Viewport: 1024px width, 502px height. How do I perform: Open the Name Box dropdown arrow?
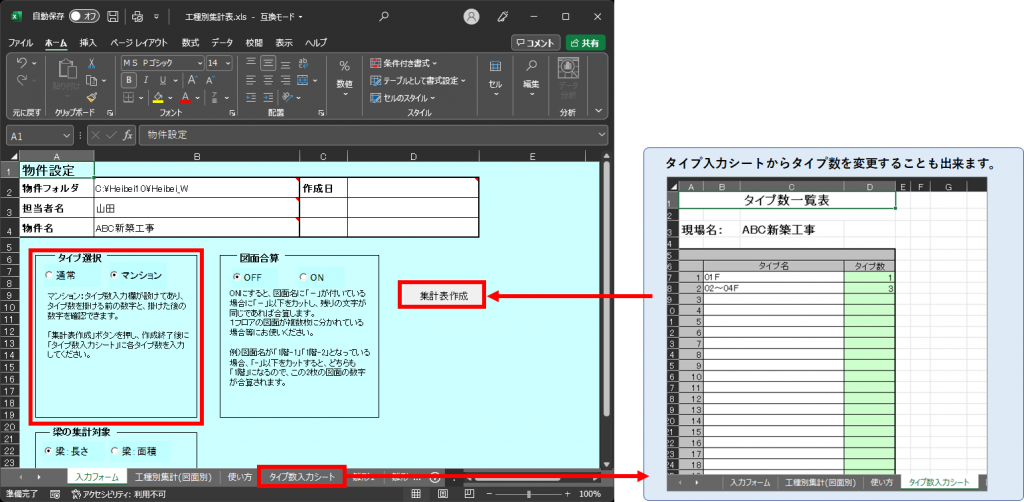(x=68, y=135)
